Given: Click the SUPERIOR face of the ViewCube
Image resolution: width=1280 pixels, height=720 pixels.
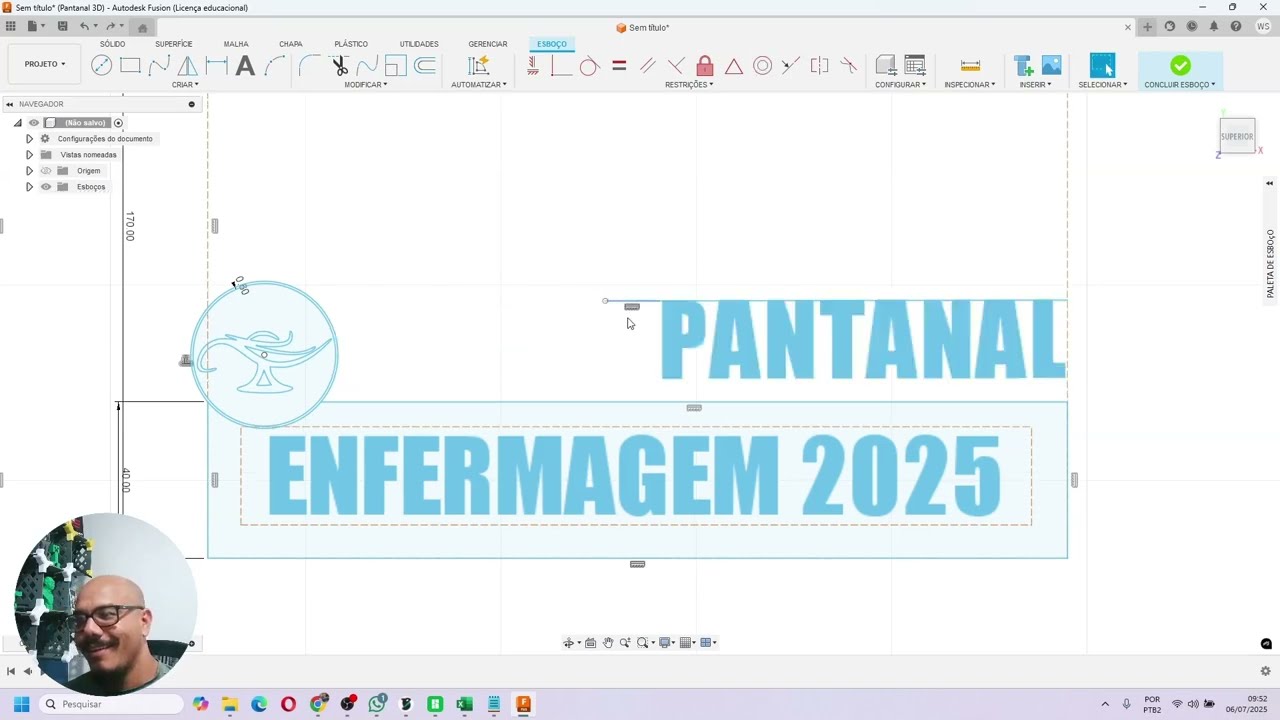Looking at the screenshot, I should click(1237, 136).
